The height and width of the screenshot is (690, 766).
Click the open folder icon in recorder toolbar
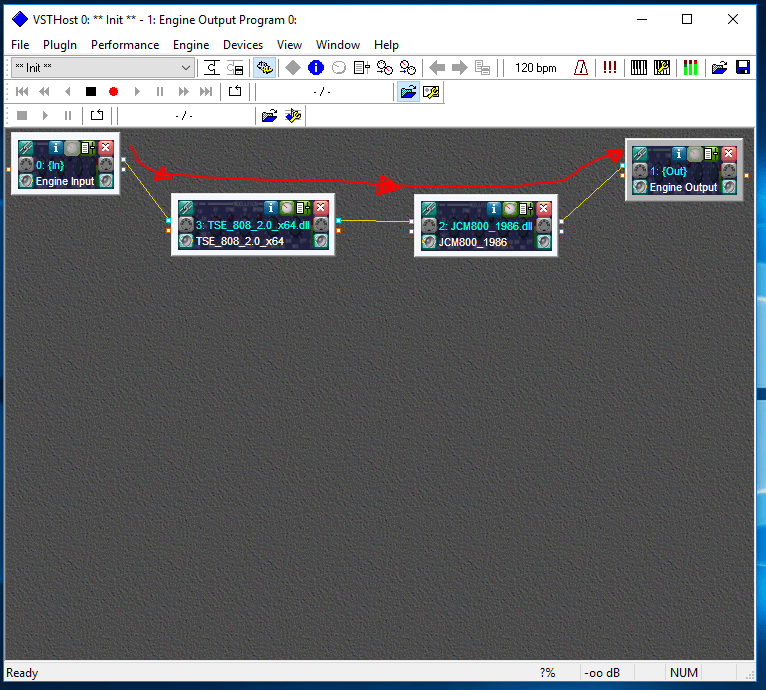(270, 115)
